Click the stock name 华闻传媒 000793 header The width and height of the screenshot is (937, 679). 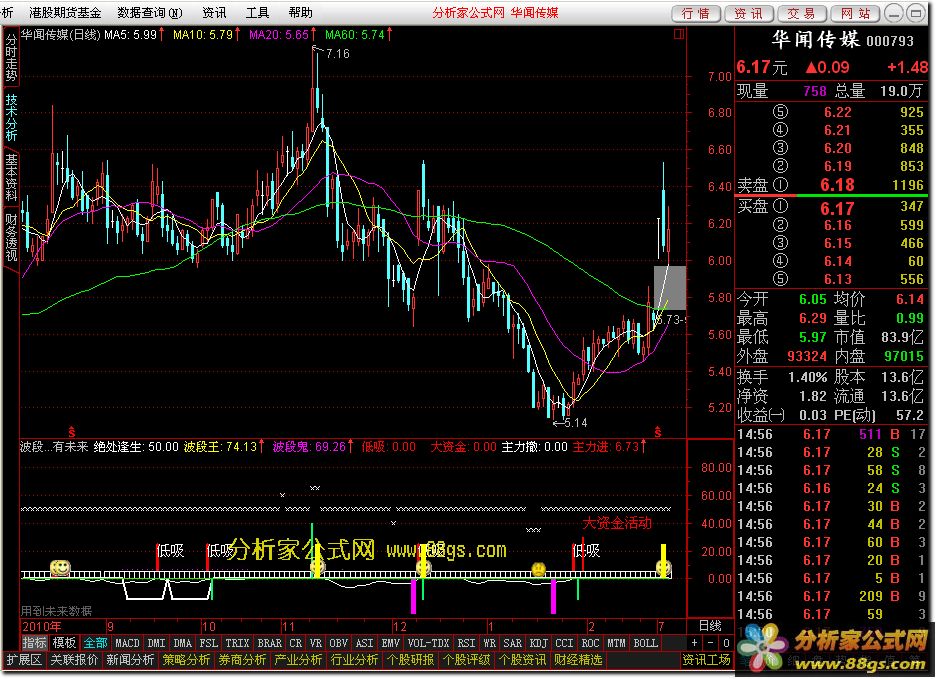[x=843, y=40]
